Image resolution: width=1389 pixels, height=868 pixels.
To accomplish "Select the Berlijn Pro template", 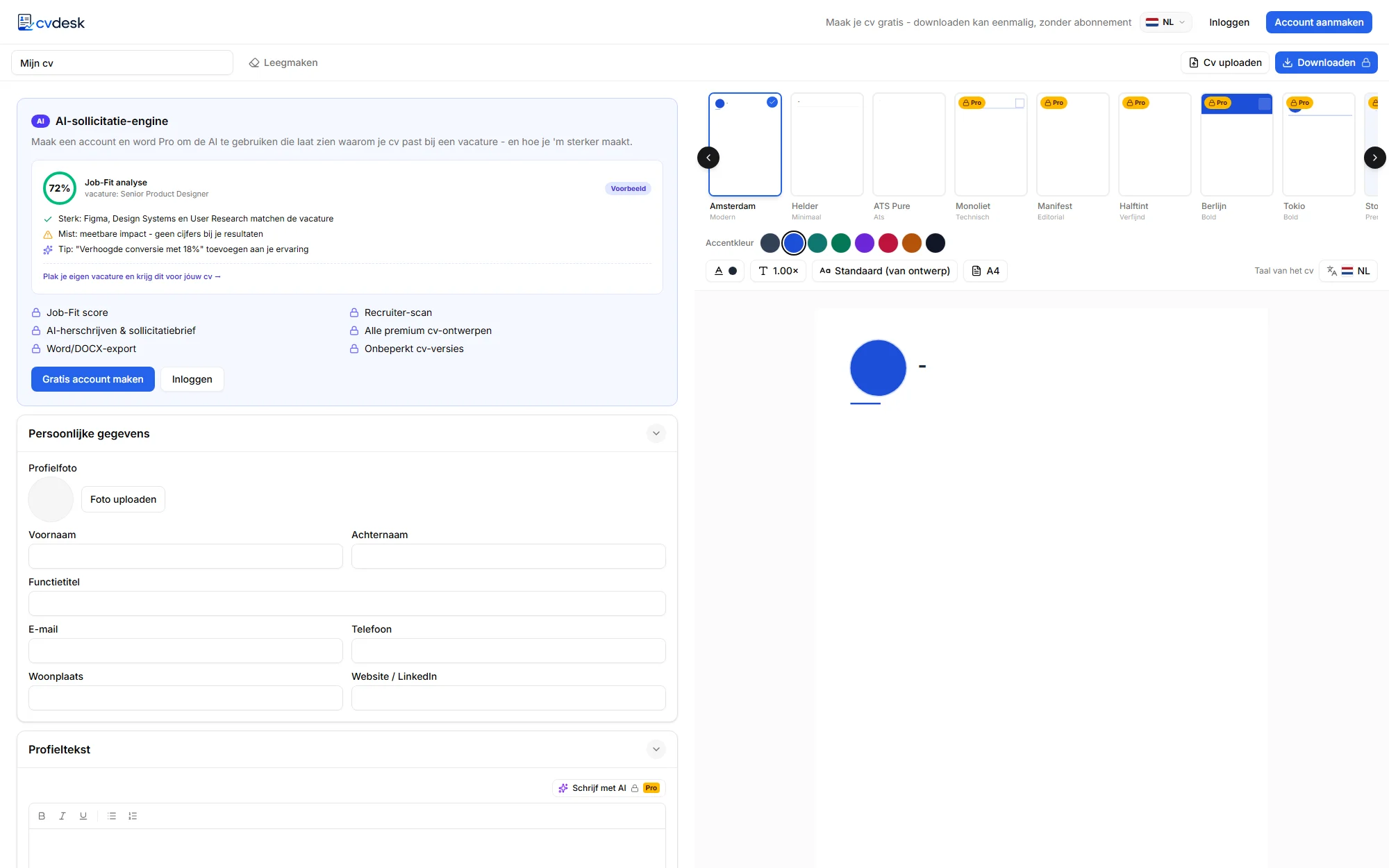I will point(1237,144).
